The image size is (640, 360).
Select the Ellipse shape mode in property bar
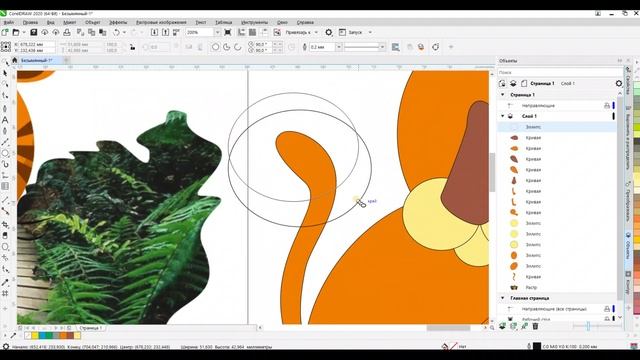[216, 47]
